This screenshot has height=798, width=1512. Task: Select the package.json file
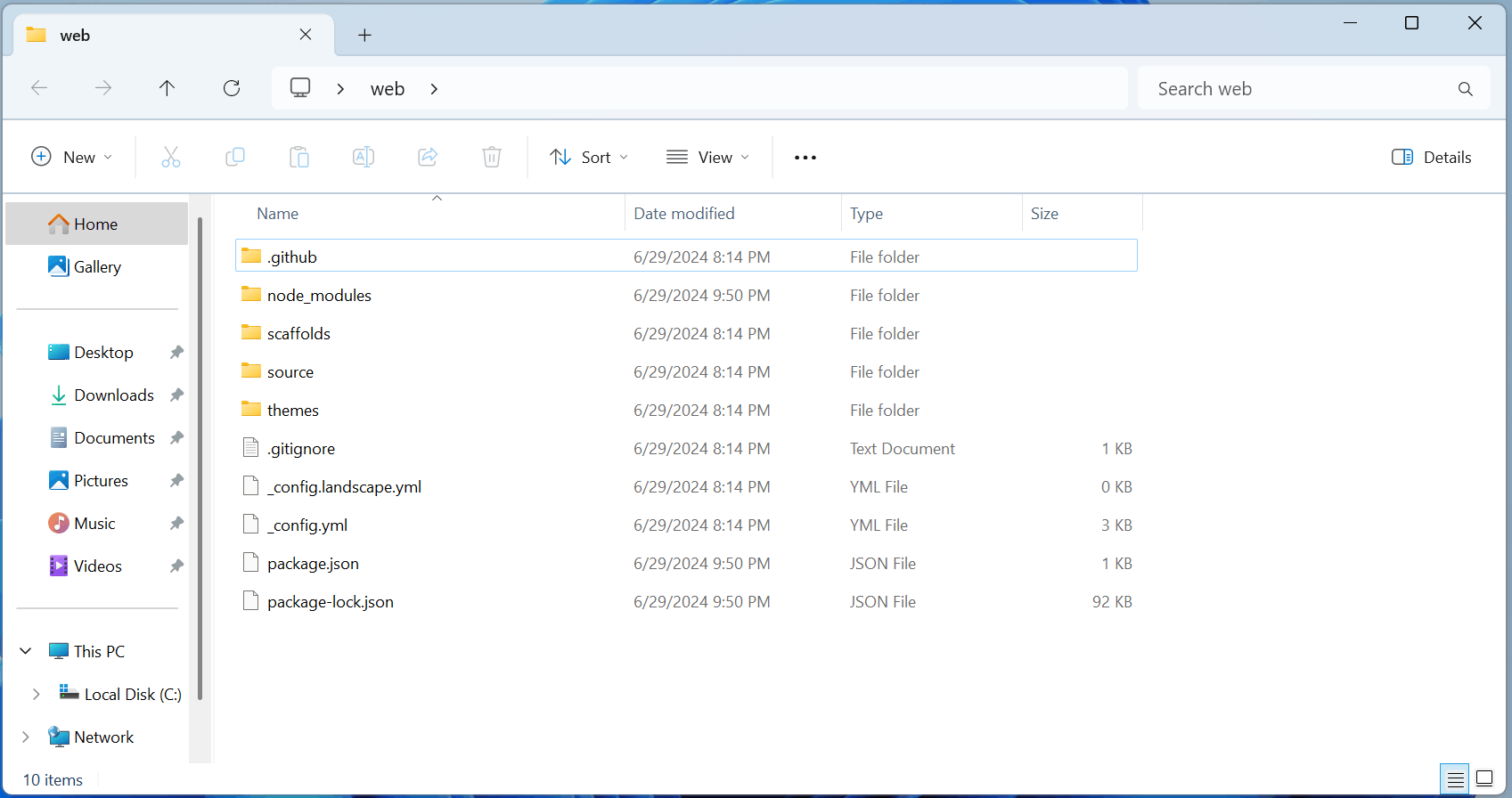point(686,563)
